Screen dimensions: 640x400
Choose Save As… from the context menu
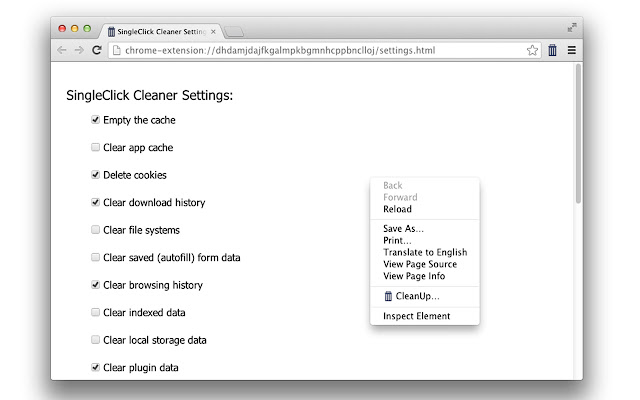pos(403,229)
